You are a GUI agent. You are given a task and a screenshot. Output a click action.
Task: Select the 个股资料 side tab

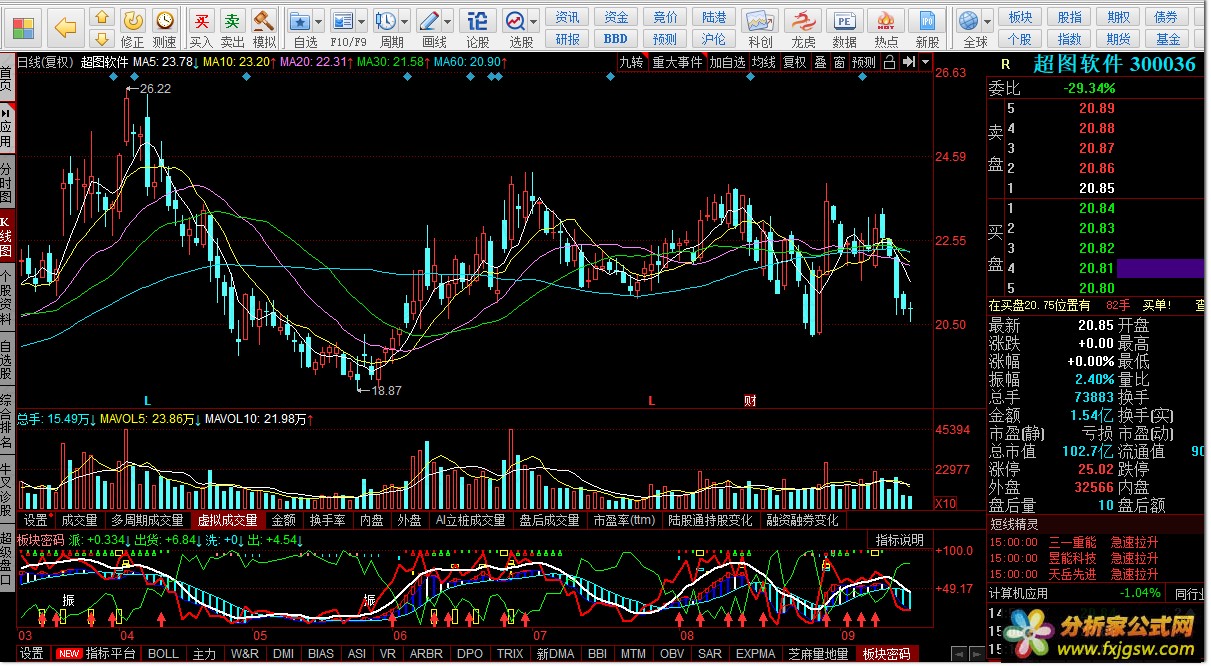(x=7, y=297)
